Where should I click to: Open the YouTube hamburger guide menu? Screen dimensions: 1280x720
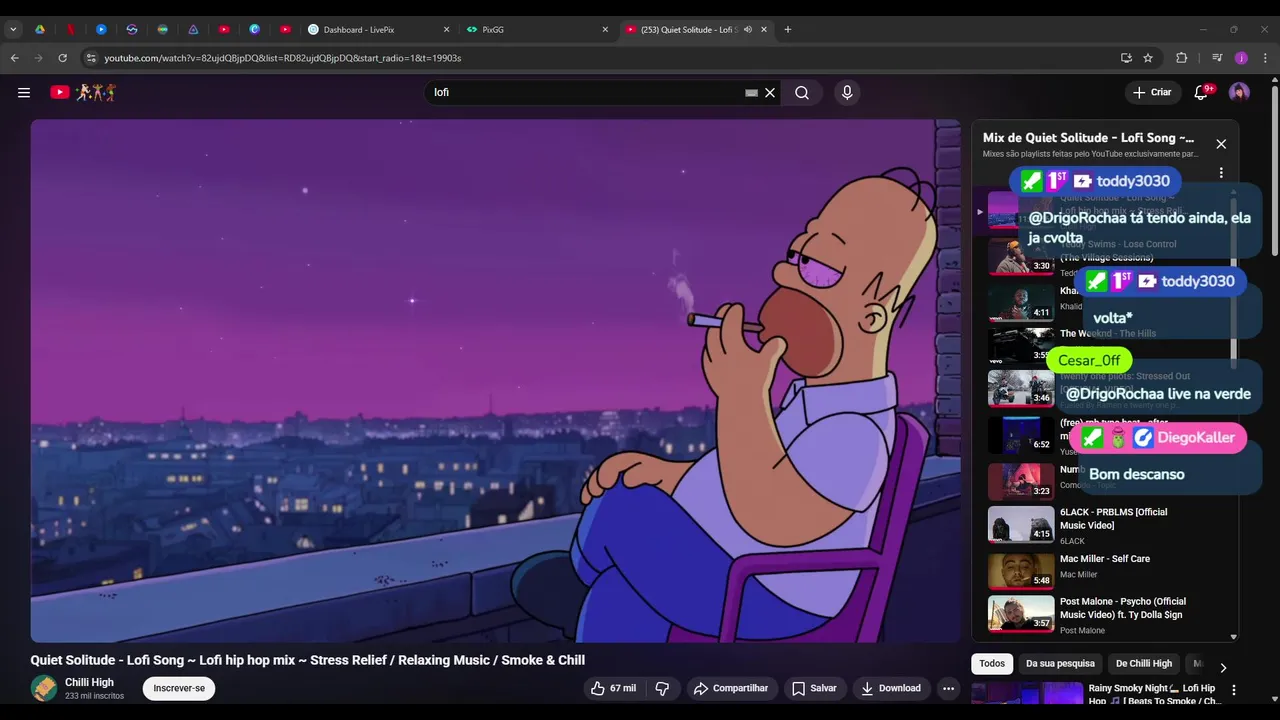click(24, 92)
